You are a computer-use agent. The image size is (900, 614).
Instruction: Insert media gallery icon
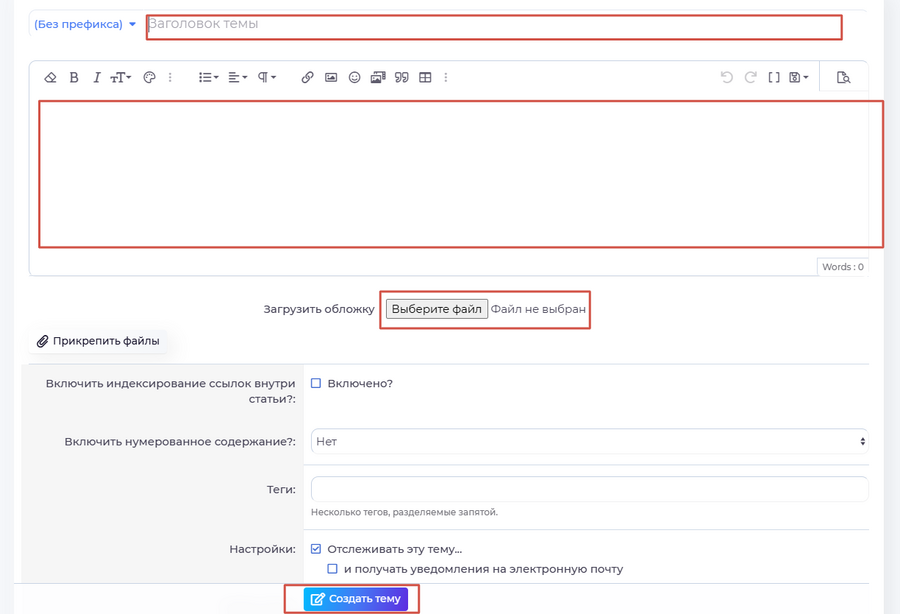378,77
